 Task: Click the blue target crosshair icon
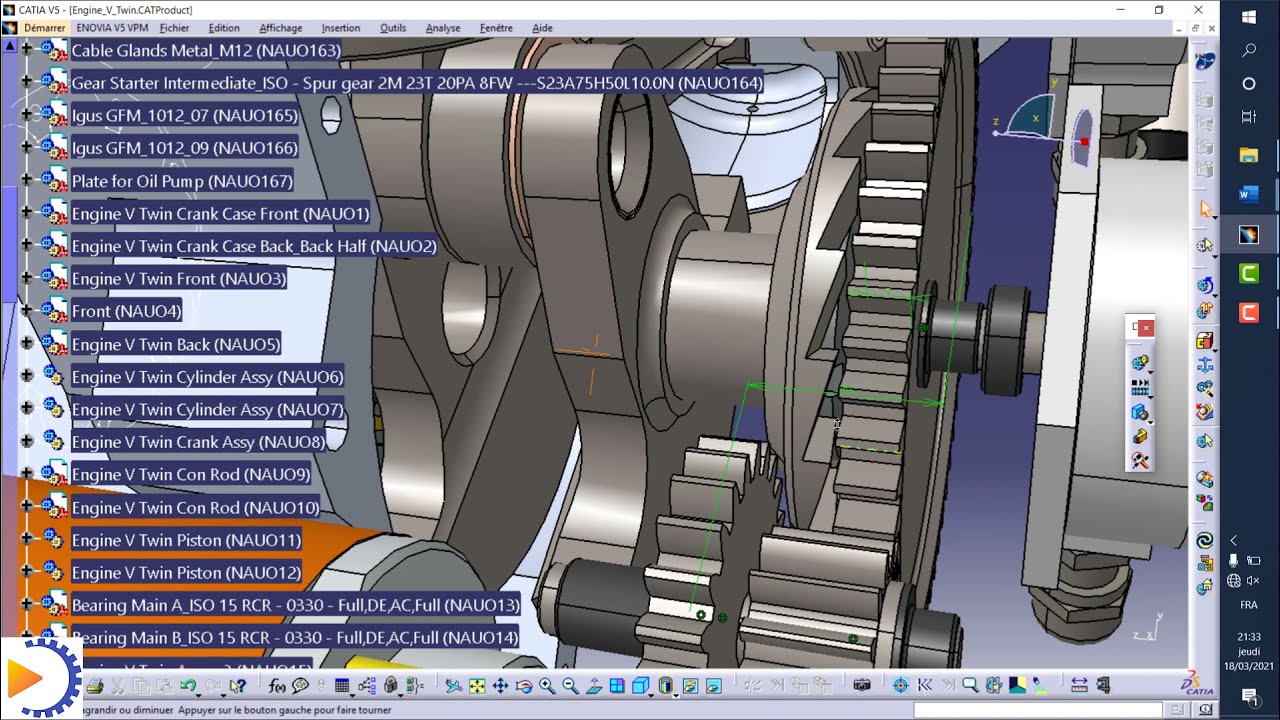[900, 686]
